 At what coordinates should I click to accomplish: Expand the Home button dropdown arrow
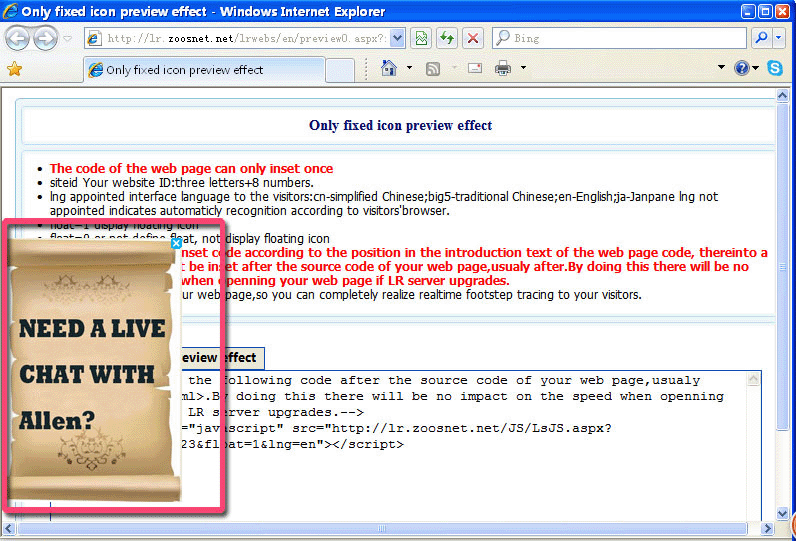coord(409,67)
